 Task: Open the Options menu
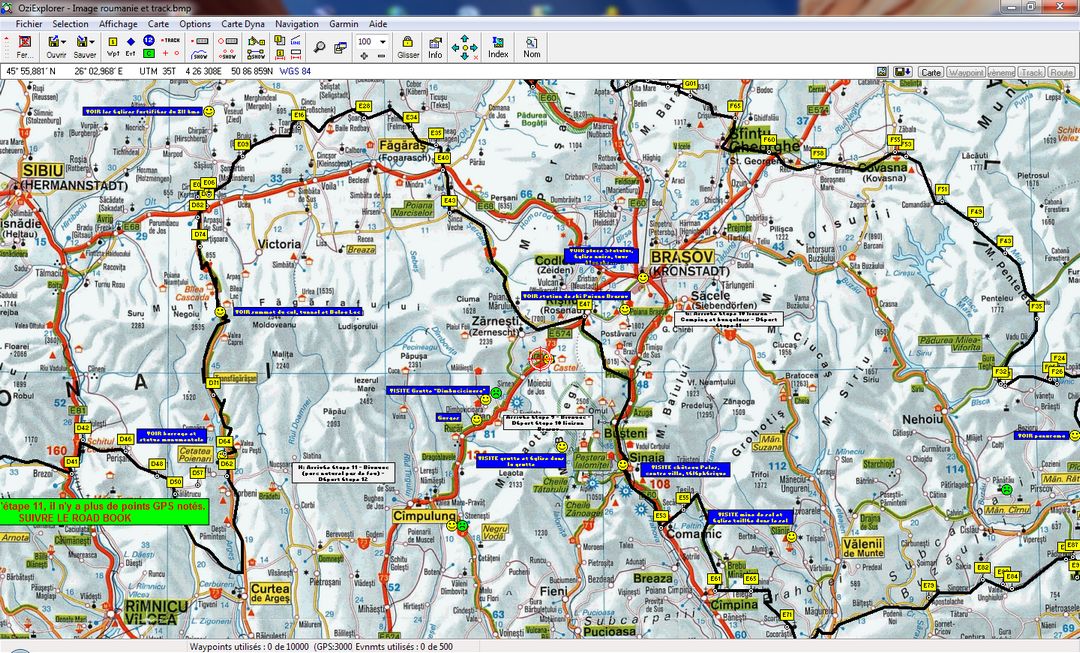point(195,23)
